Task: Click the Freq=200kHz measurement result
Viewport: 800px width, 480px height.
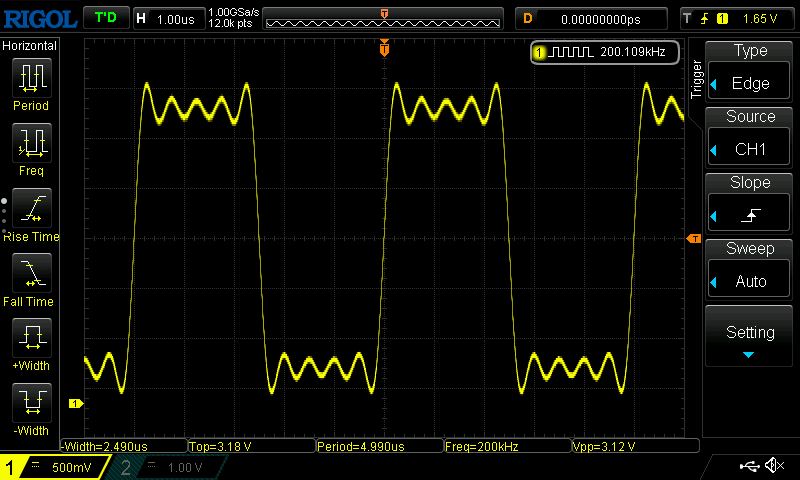Action: coord(508,446)
